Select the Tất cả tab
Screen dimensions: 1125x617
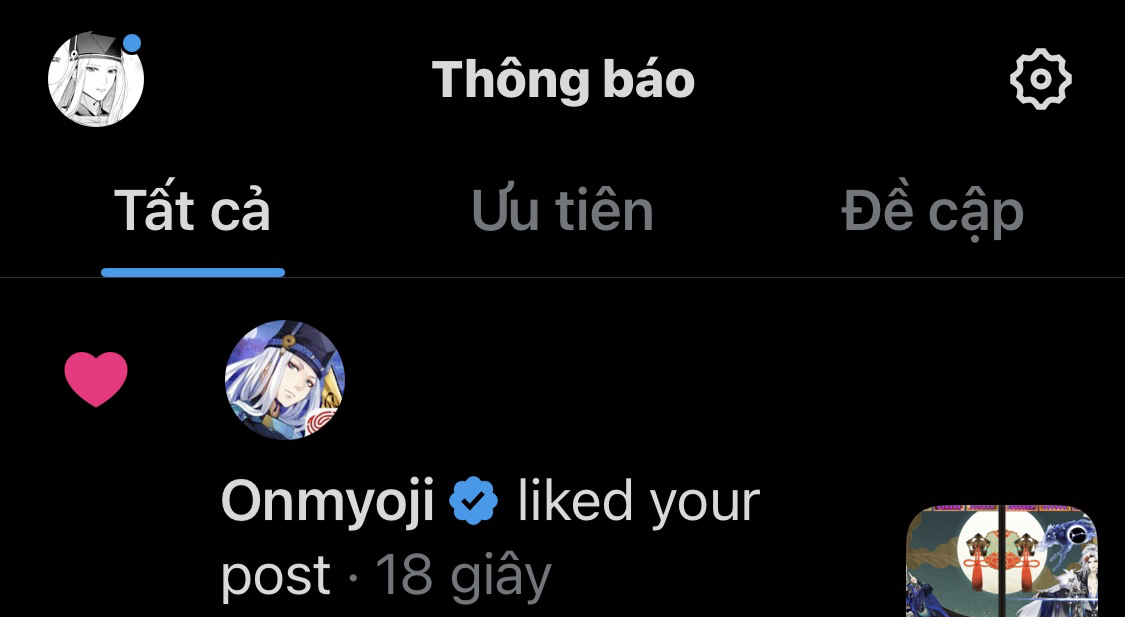click(192, 211)
